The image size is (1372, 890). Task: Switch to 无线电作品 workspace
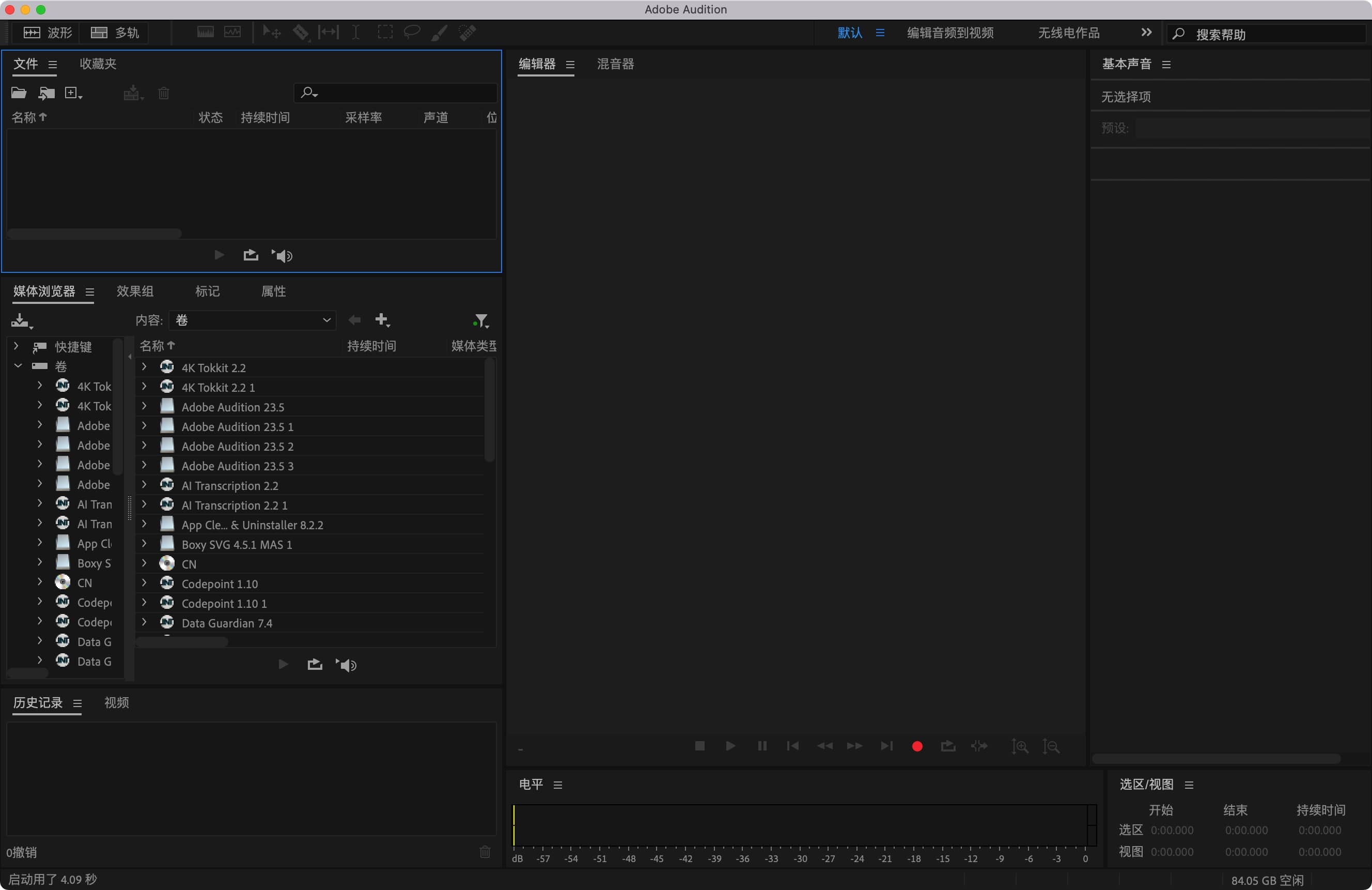click(x=1068, y=33)
